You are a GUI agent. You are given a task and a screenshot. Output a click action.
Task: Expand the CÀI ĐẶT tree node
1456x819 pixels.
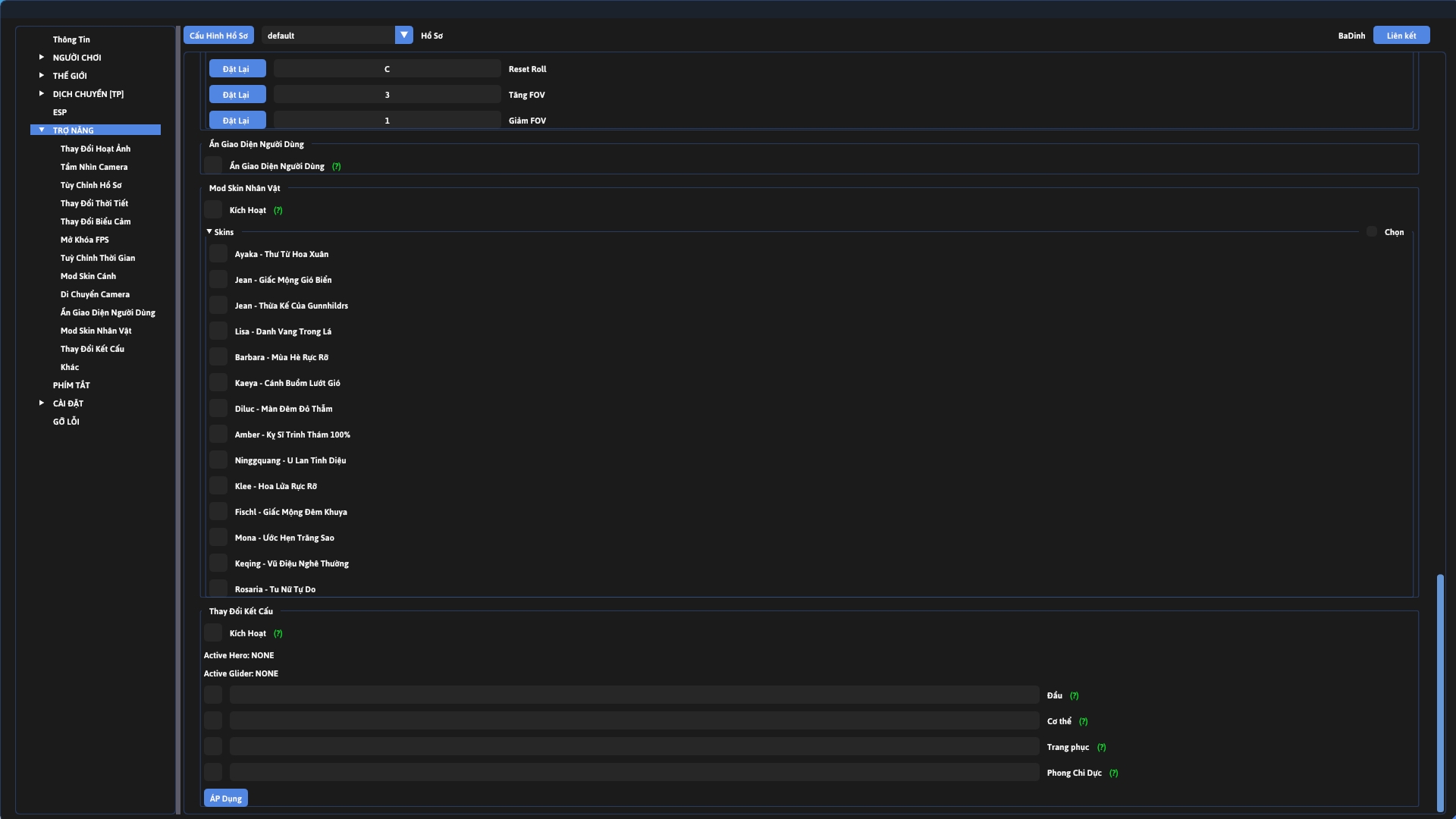click(x=42, y=403)
